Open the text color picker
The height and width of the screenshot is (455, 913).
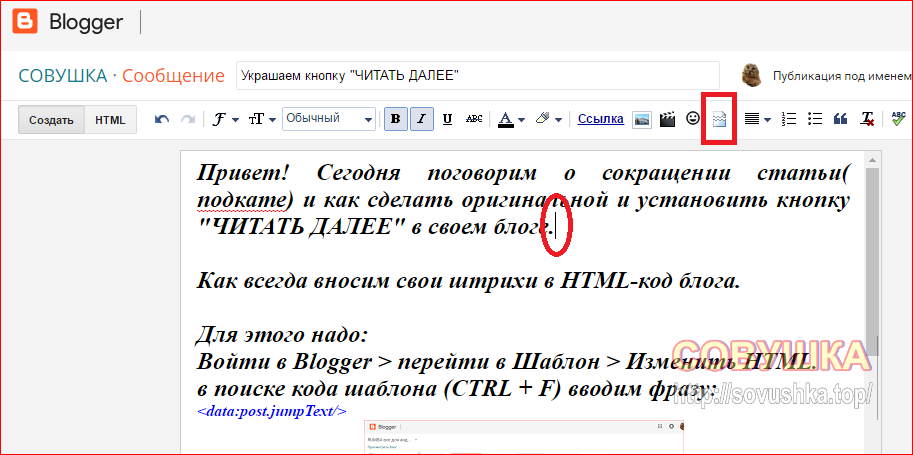click(x=511, y=119)
